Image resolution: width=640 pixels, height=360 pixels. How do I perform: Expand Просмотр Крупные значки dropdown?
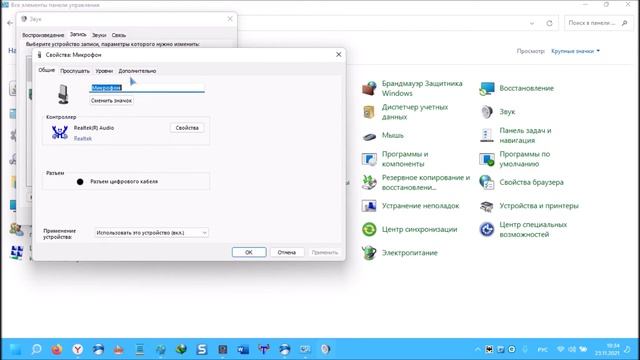pos(575,51)
